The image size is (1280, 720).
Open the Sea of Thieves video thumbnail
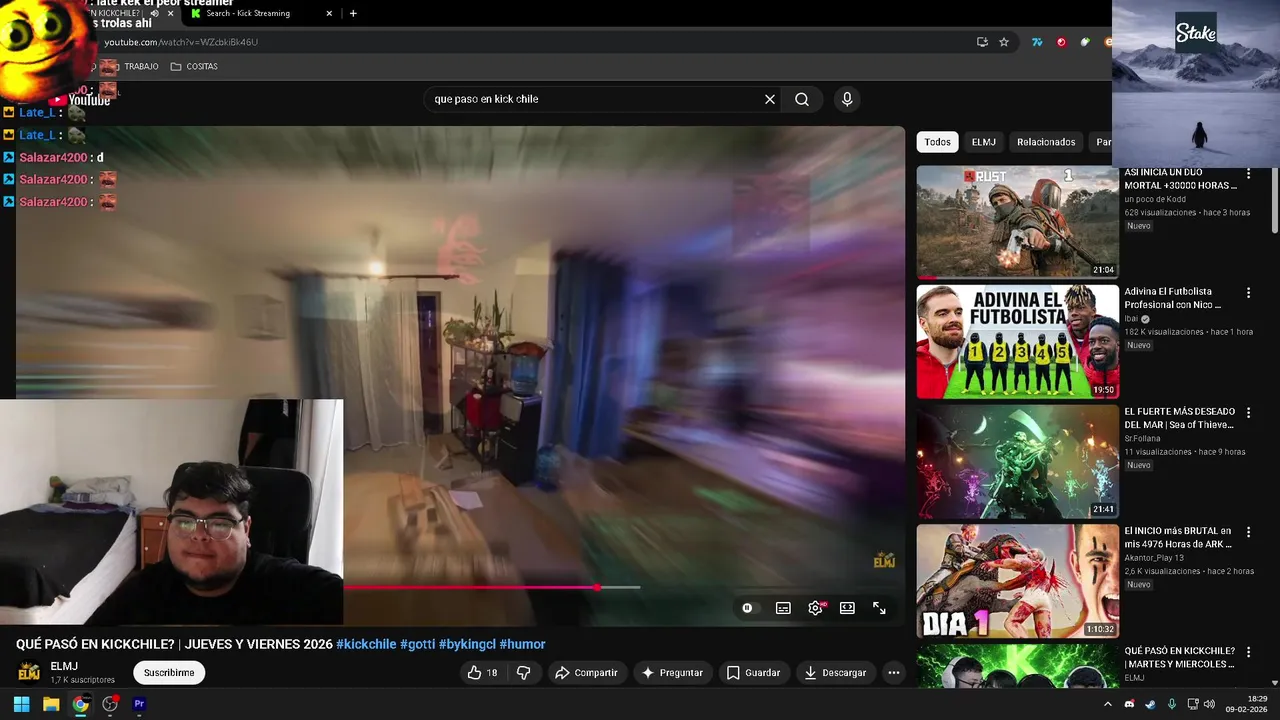point(1017,461)
